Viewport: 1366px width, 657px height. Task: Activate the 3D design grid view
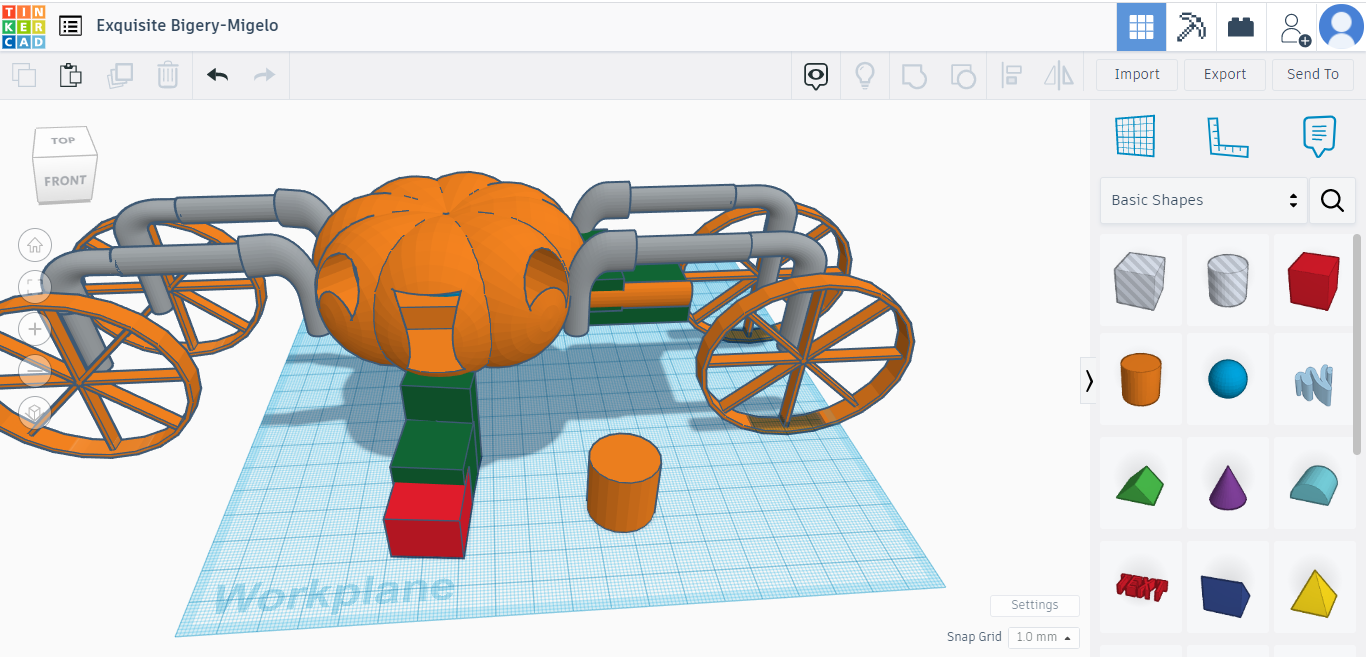click(1141, 27)
